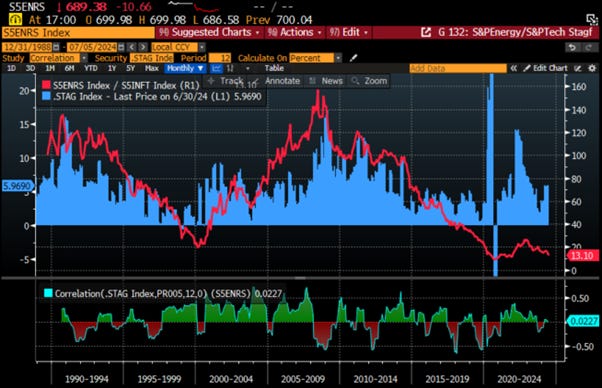Screen dimensions: 602x388
Task: Select the 3D range tab
Action: tap(30, 68)
